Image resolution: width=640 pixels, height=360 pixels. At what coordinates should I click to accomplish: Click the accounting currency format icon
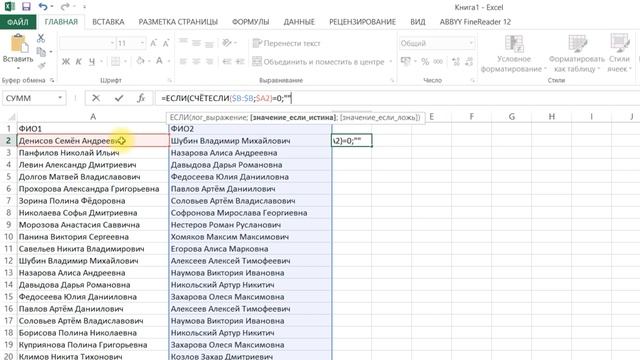point(406,62)
